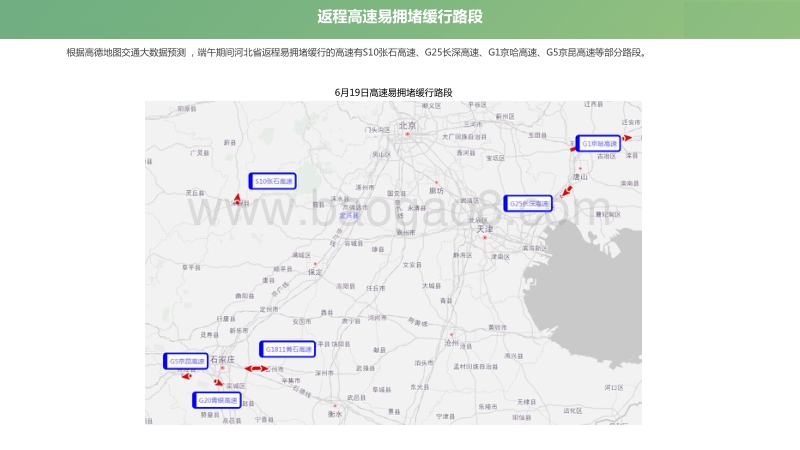Viewport: 800px width, 450px height.
Task: Click the 阜平县 map label
Action: tap(191, 267)
